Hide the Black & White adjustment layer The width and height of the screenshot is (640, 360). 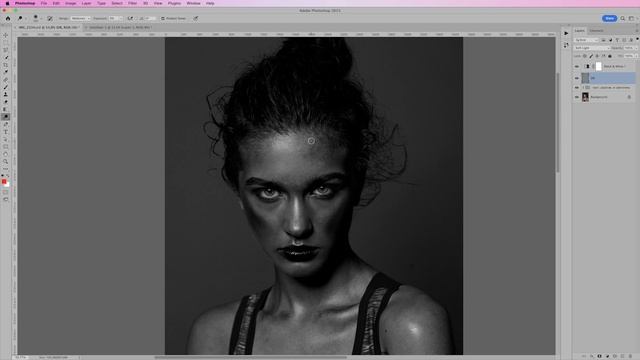click(x=577, y=67)
